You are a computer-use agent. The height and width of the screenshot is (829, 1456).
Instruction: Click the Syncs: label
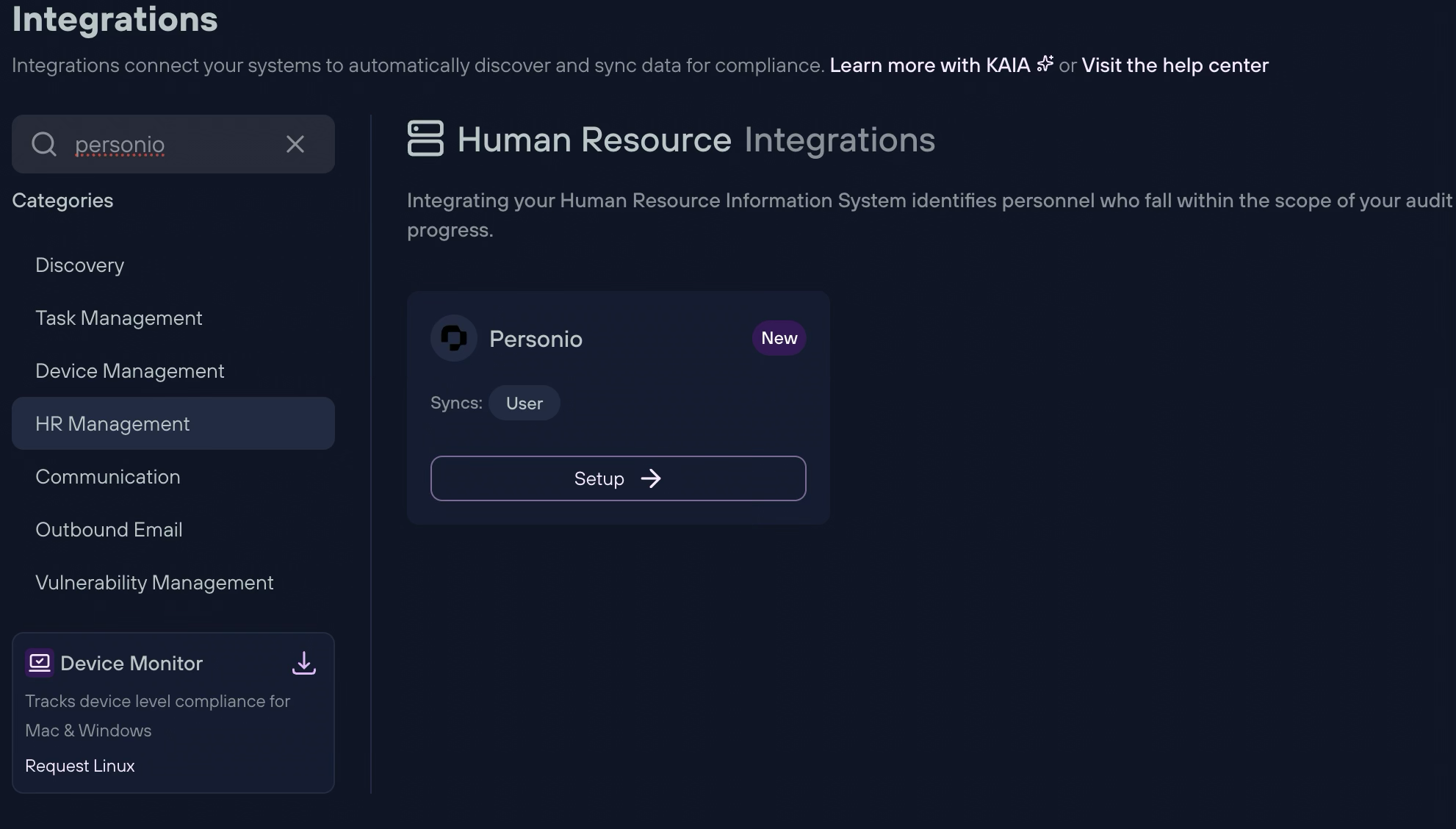point(456,403)
